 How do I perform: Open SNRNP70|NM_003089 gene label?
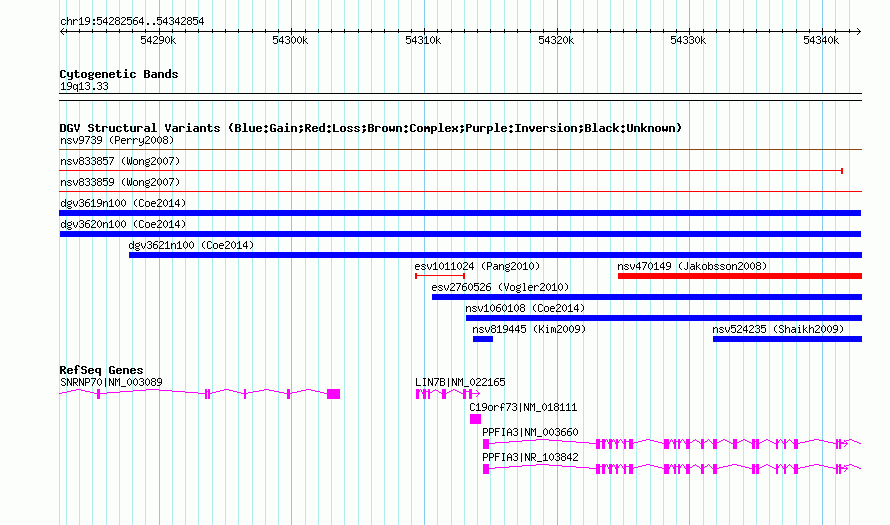111,383
